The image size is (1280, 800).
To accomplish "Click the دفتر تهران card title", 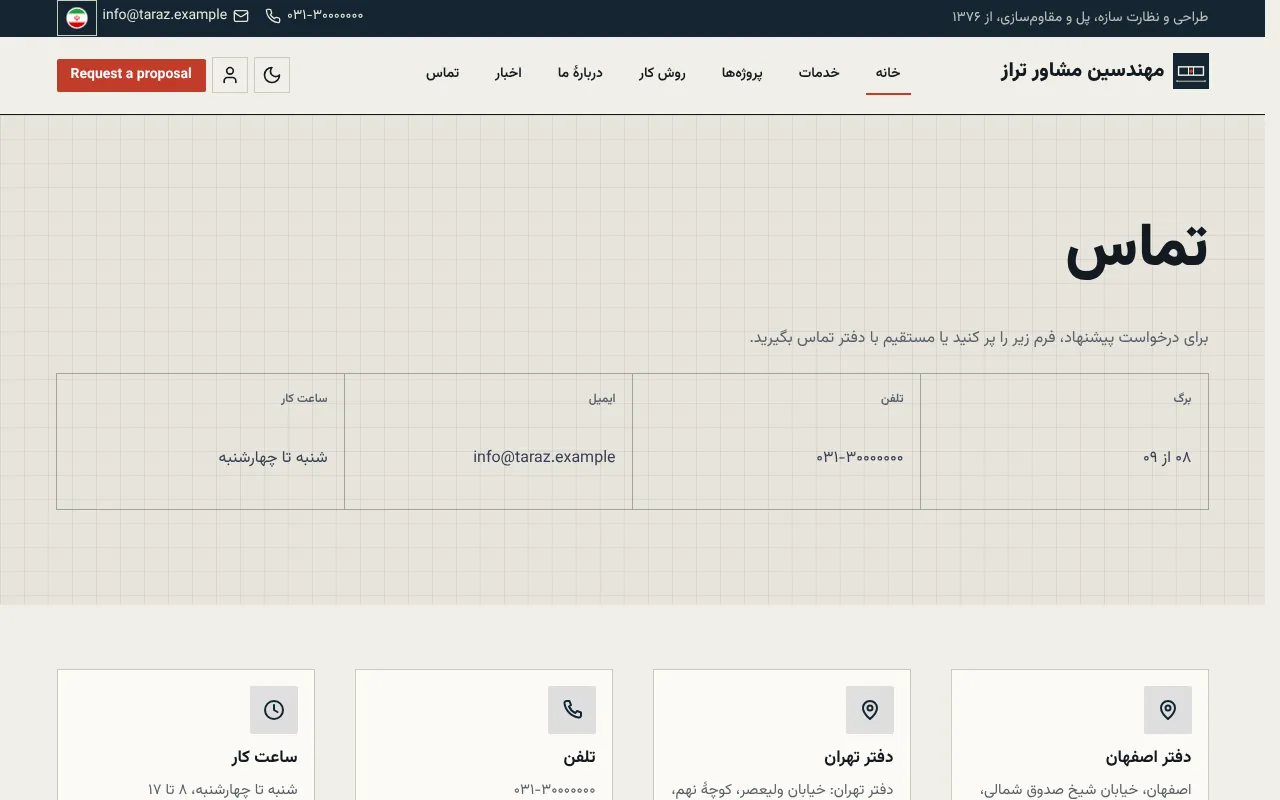I will tap(859, 757).
